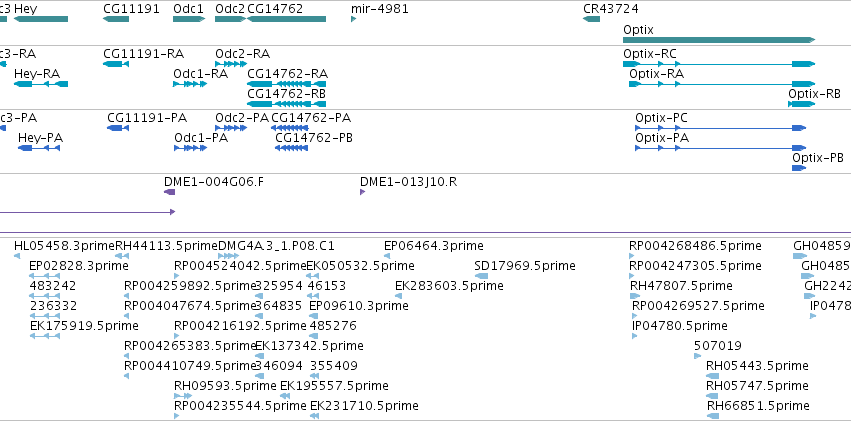Select the 355409 cDNA feature

[314, 376]
